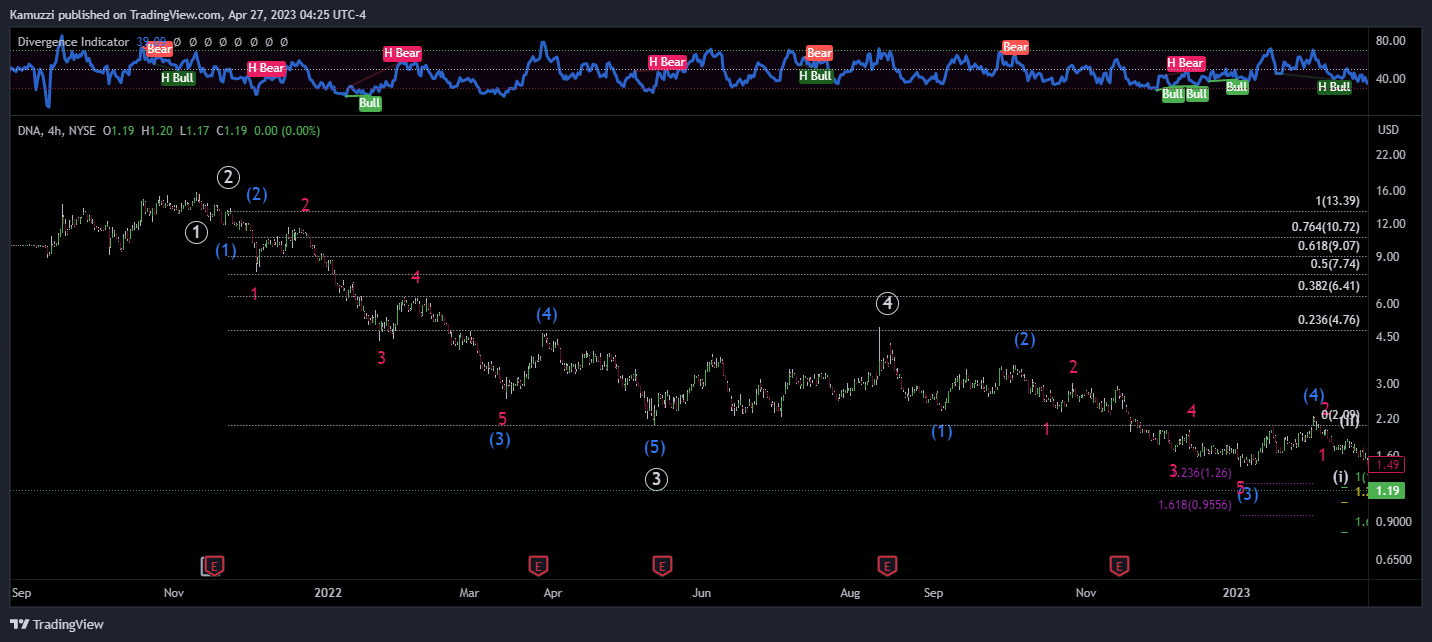Select the blue (5) wave label
The height and width of the screenshot is (642, 1432).
[654, 447]
